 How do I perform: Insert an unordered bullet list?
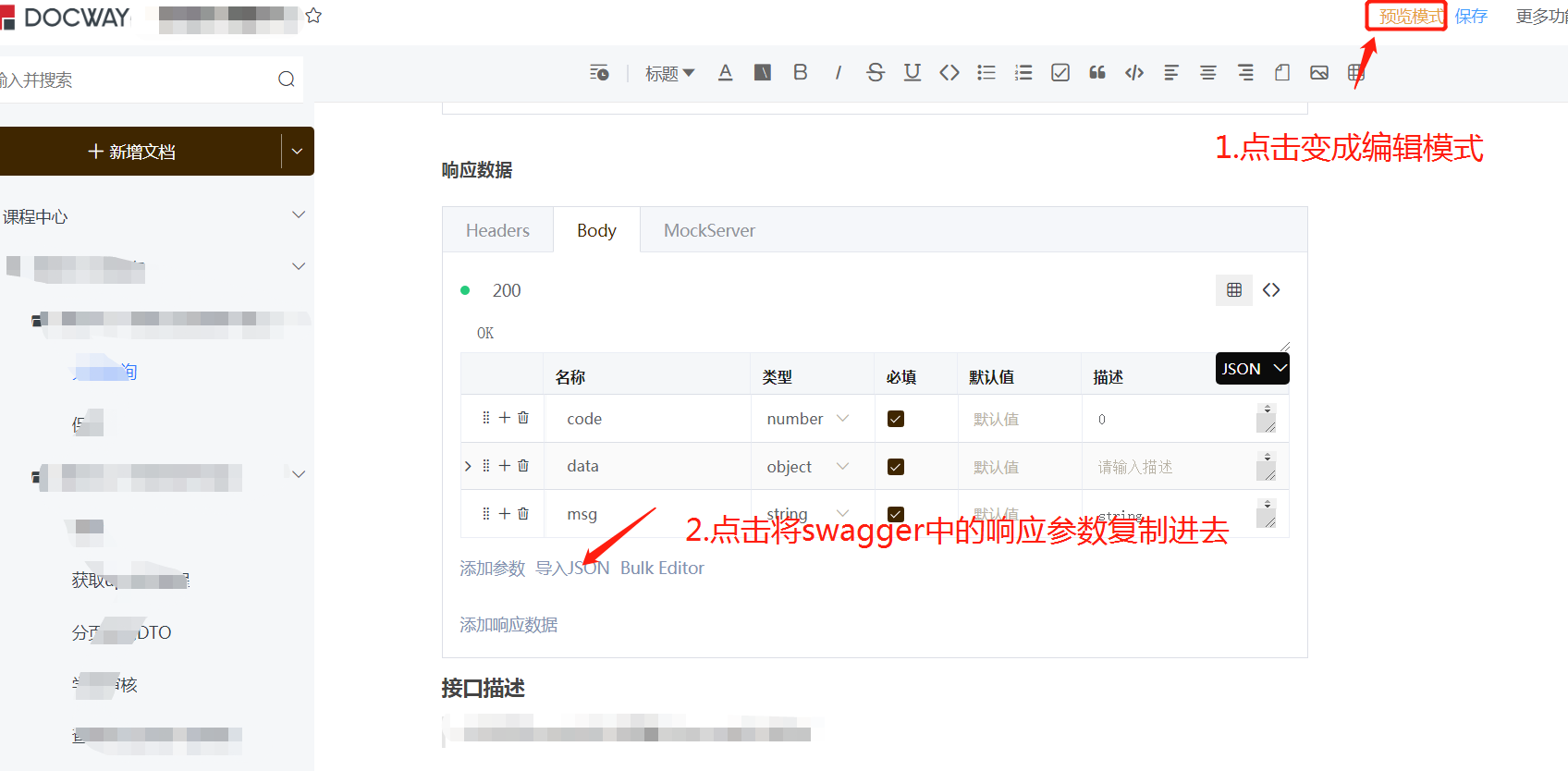(x=986, y=72)
